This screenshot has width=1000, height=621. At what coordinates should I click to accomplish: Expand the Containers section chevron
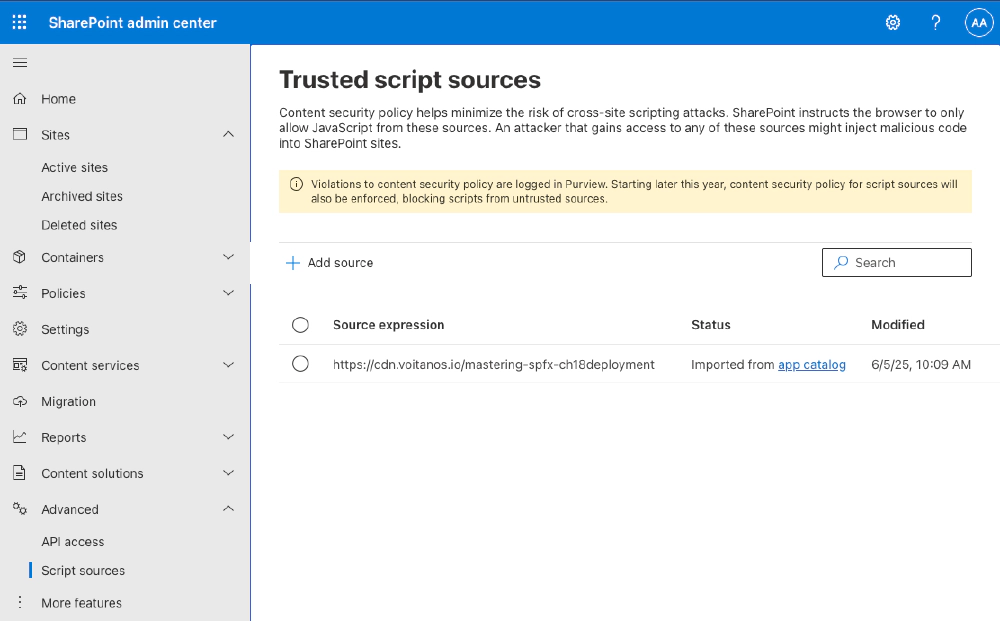click(x=228, y=256)
